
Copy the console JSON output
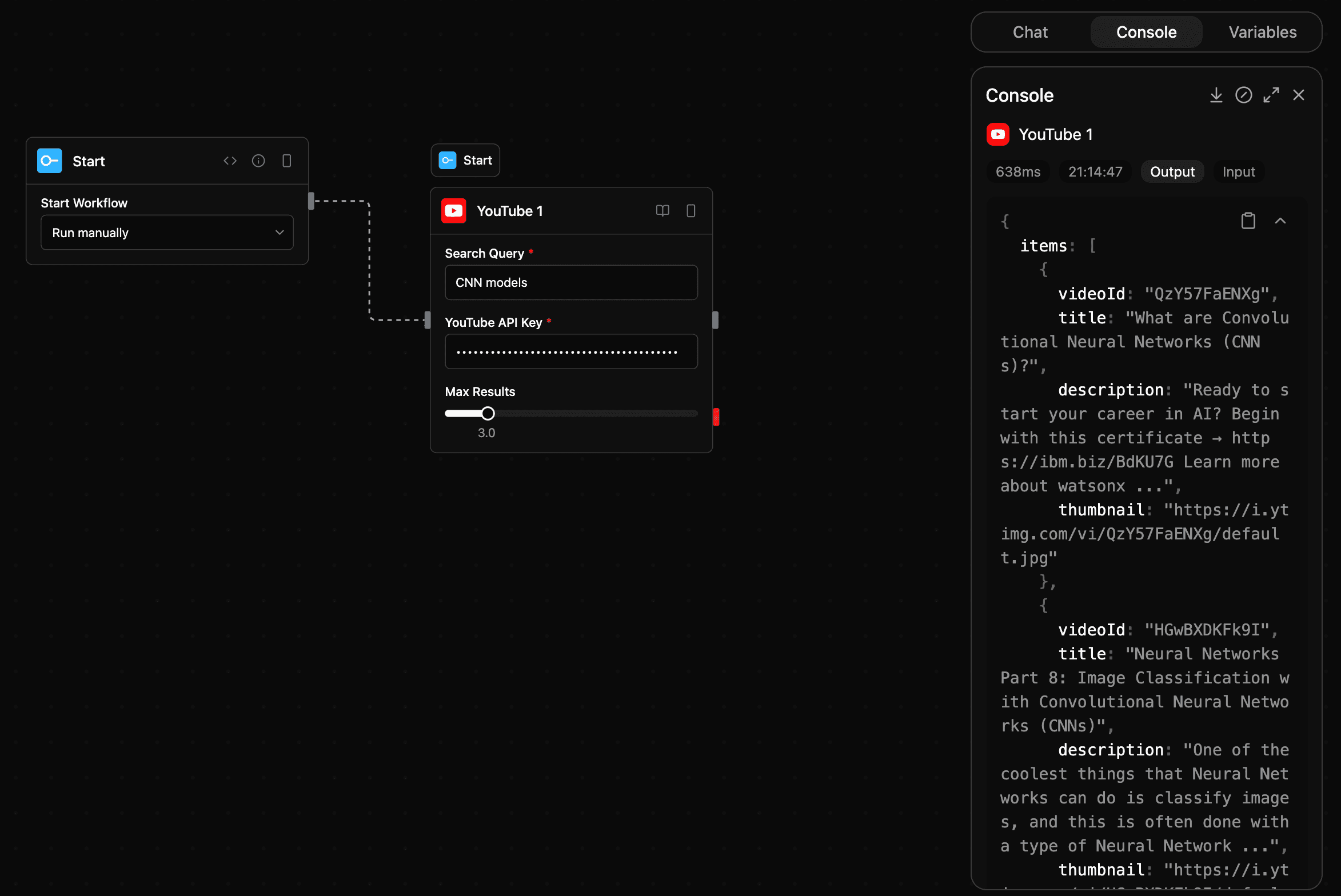pyautogui.click(x=1248, y=221)
